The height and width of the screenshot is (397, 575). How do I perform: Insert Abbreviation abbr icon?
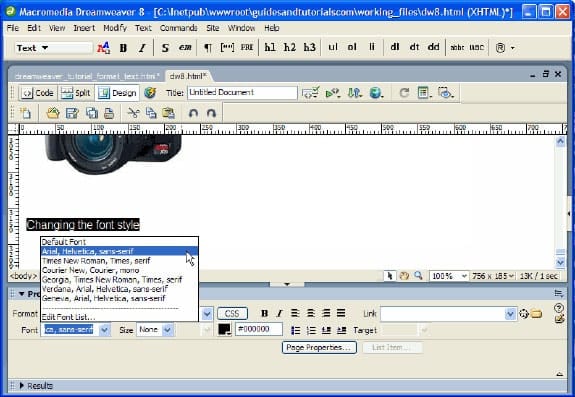457,48
